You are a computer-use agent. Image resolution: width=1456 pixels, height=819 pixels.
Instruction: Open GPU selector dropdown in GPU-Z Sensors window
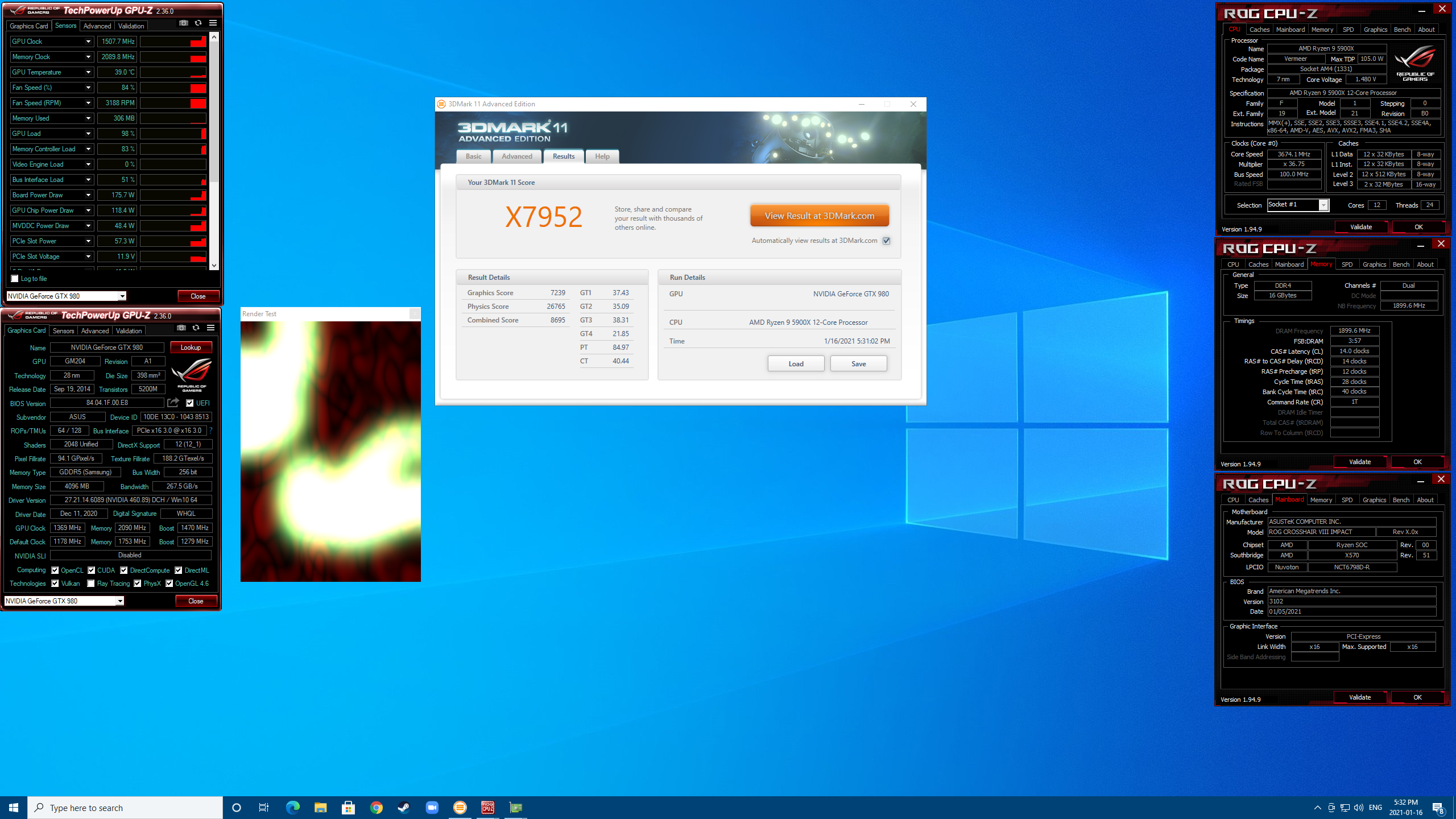(x=122, y=296)
